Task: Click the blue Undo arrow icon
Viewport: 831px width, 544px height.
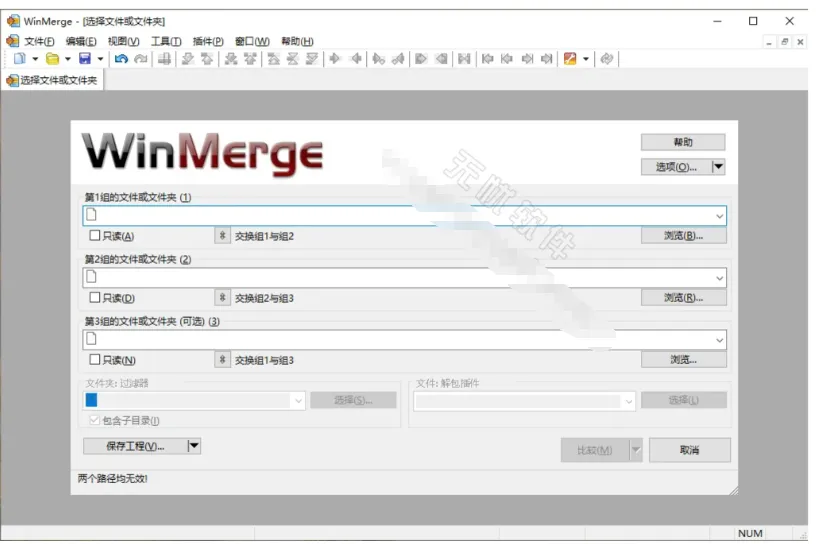Action: point(121,58)
